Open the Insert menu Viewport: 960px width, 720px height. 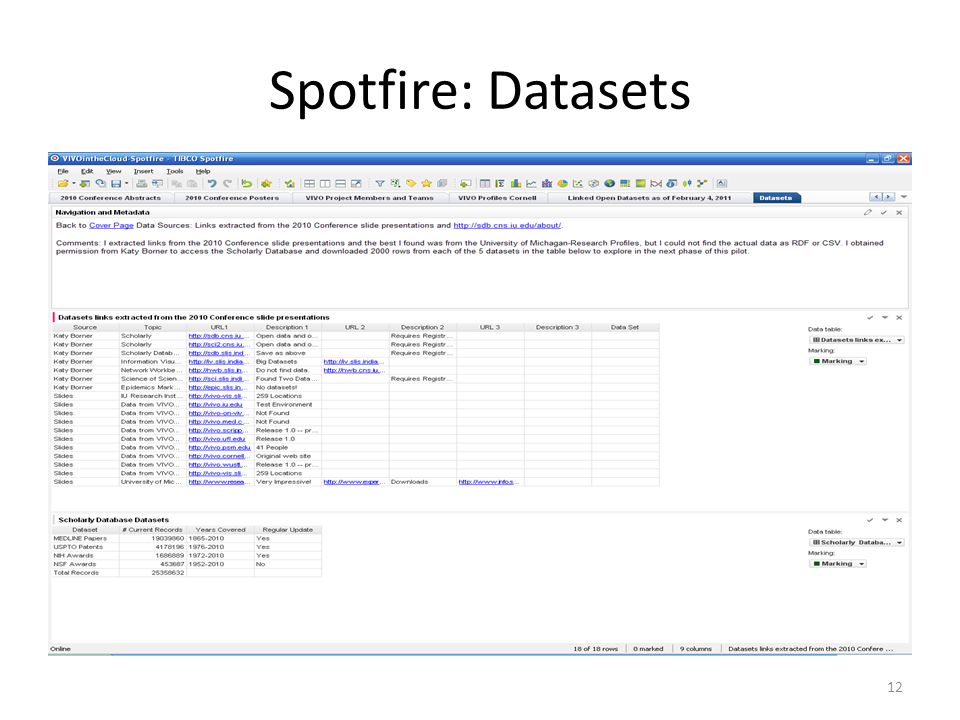click(143, 171)
